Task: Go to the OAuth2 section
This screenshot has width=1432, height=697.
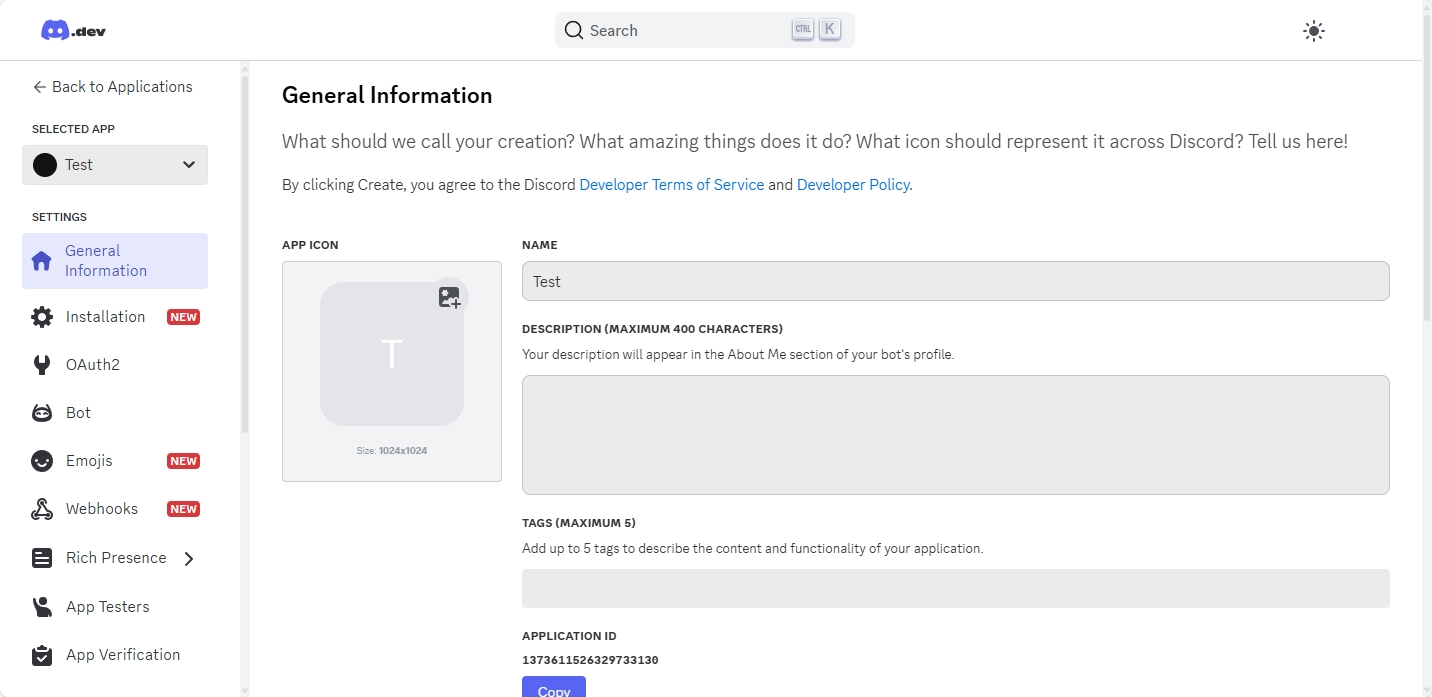Action: (115, 365)
